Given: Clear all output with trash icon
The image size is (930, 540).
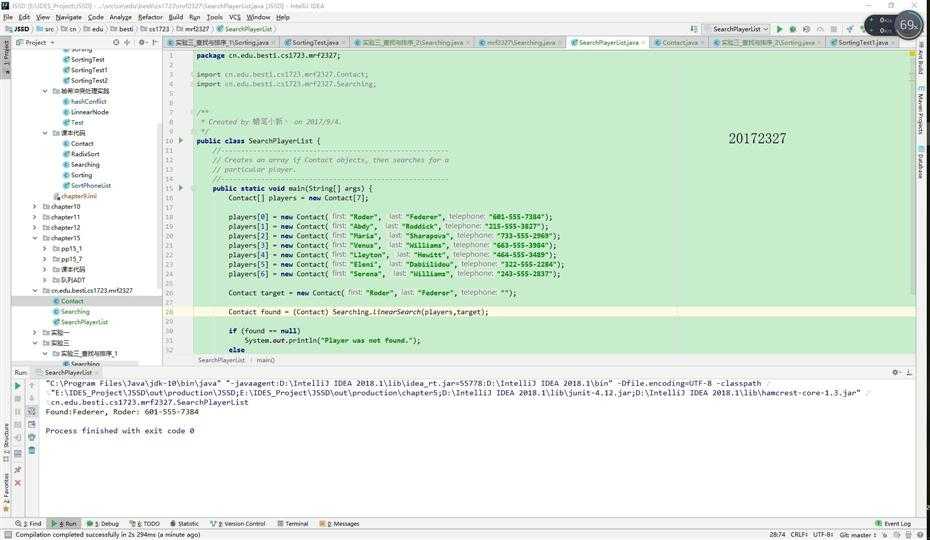Looking at the screenshot, I should pyautogui.click(x=32, y=450).
